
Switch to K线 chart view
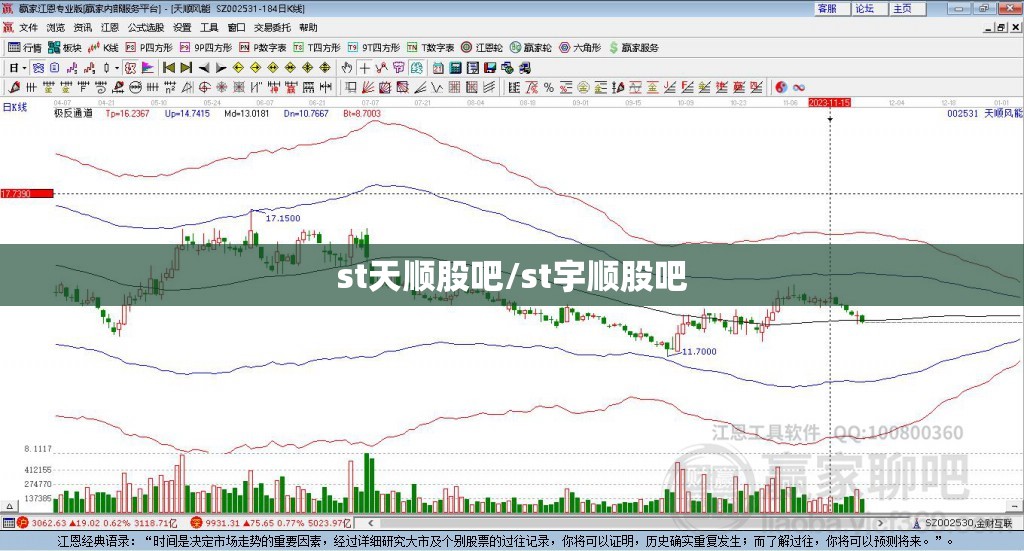pos(103,48)
